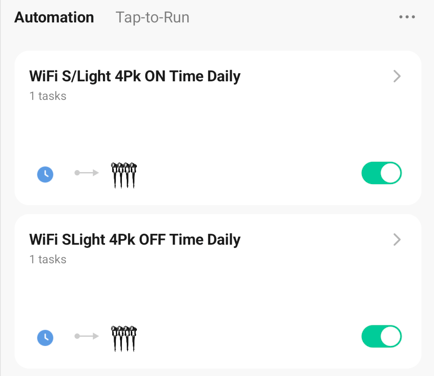Click the arrow connector icon in ON automation

click(x=87, y=173)
